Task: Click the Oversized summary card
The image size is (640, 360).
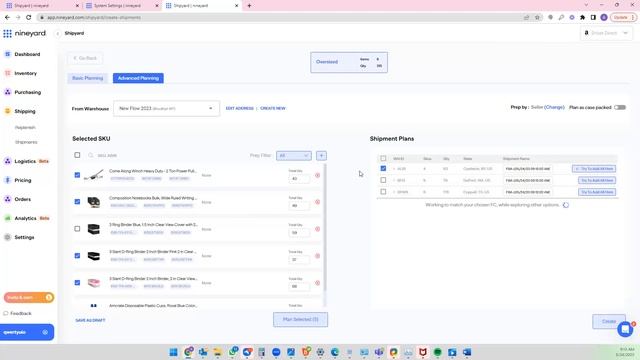Action: (349, 62)
